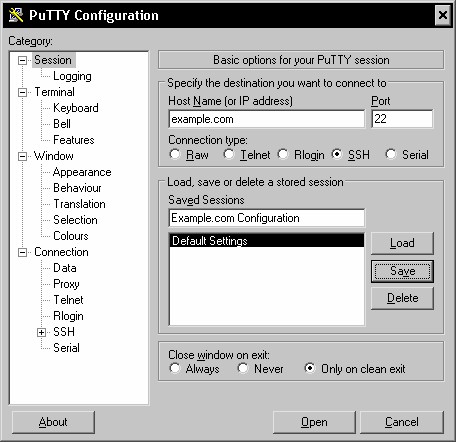Screen dimensions: 456x442
Task: Focus the Saved Sessions name field
Action: click(267, 218)
